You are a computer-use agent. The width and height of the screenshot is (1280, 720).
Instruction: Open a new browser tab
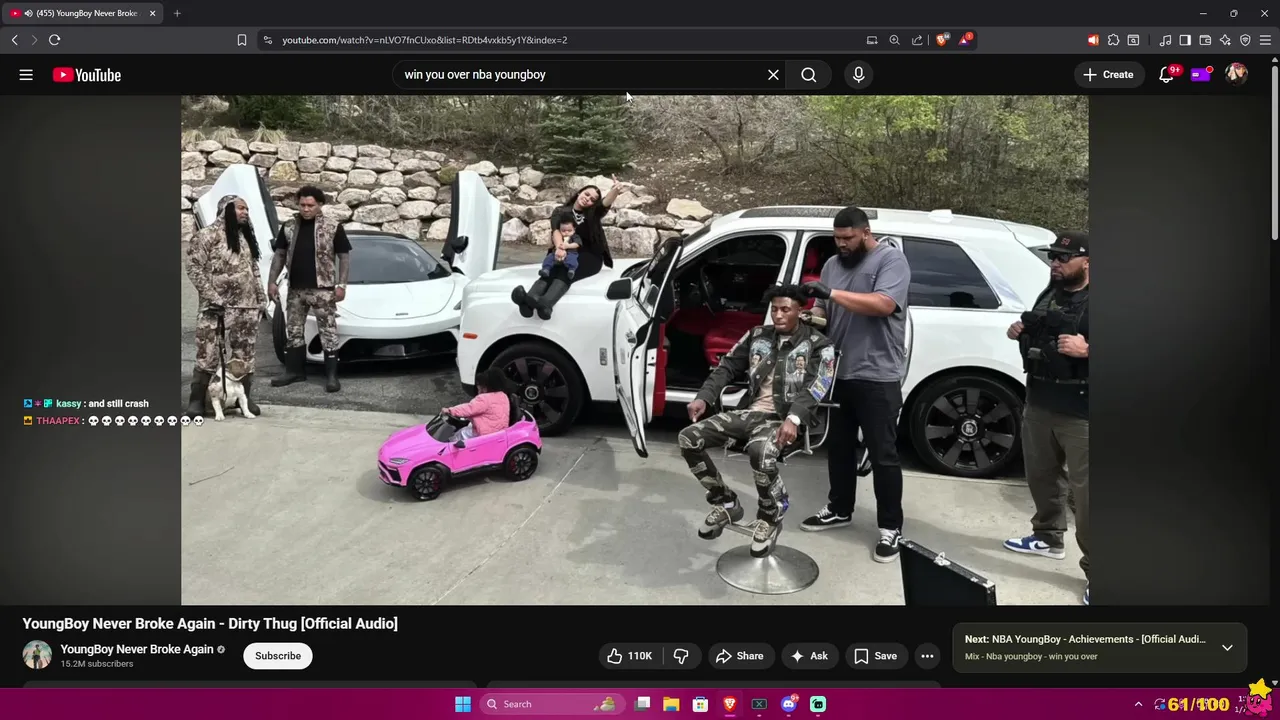tap(177, 13)
